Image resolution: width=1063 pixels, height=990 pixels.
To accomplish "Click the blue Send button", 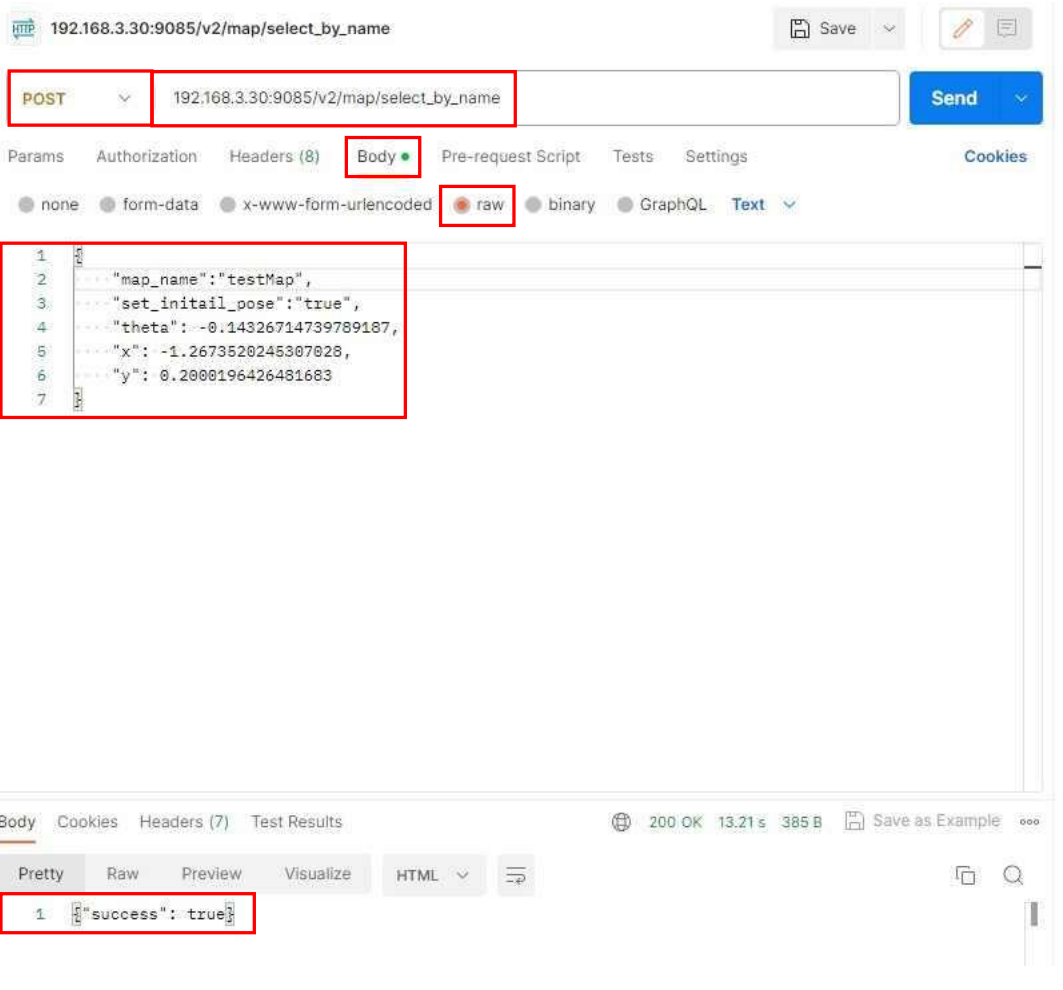I will (954, 98).
